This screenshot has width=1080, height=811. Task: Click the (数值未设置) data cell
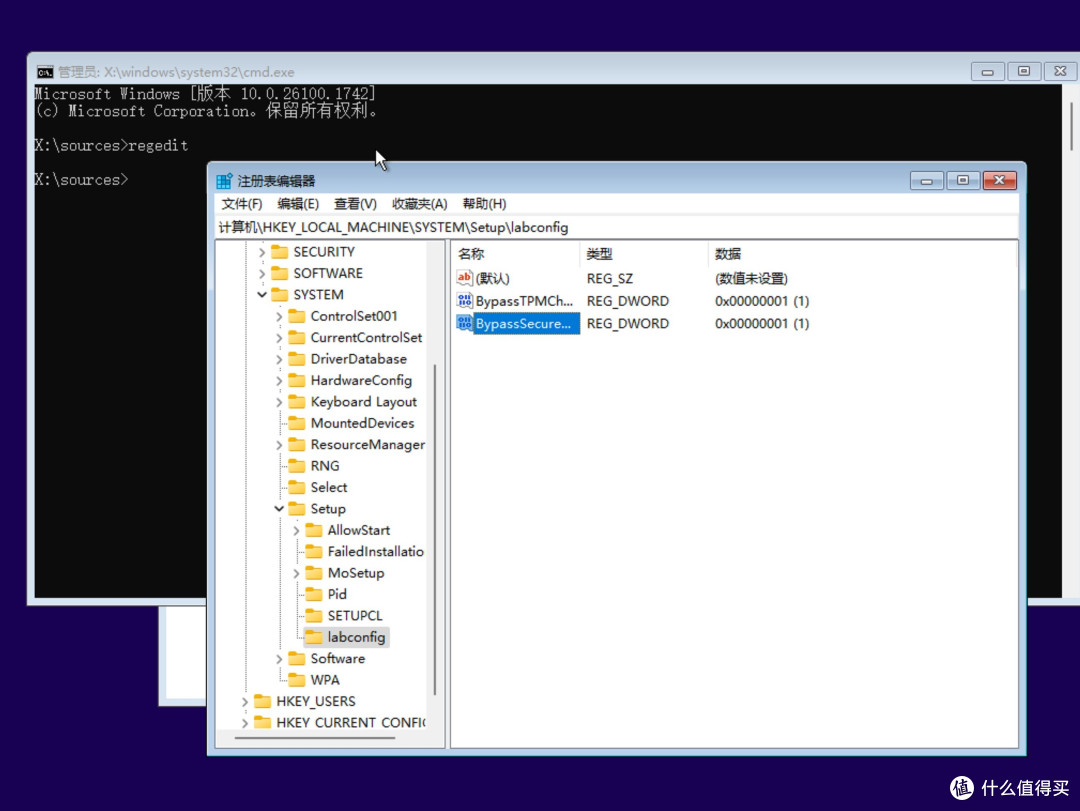pos(751,278)
